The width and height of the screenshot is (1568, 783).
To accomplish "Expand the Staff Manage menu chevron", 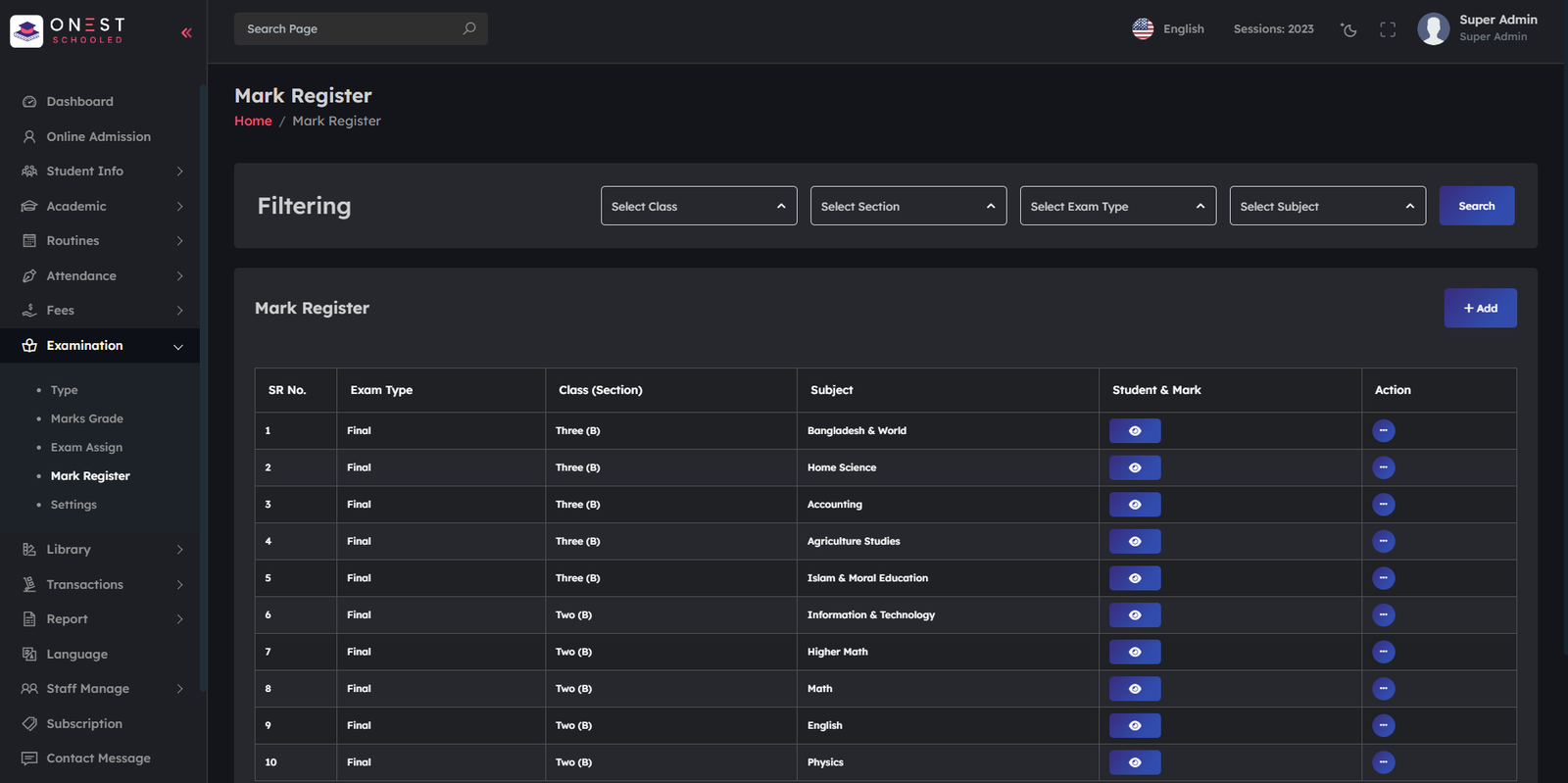I will 179,688.
